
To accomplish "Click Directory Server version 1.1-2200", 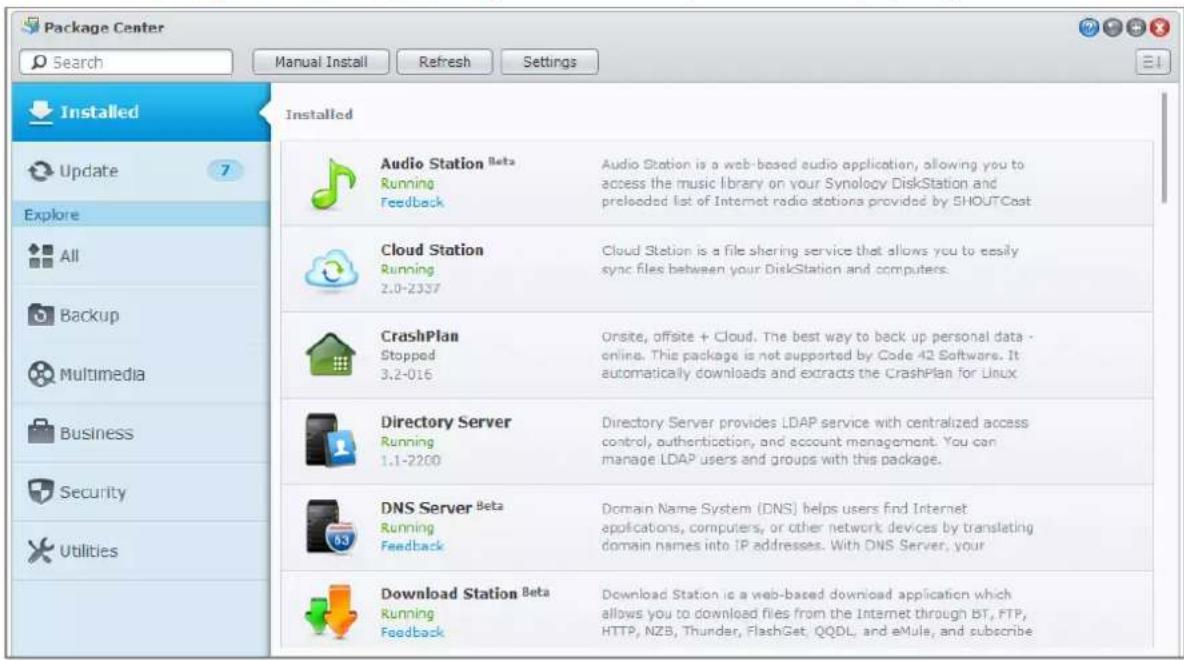I will tap(410, 461).
